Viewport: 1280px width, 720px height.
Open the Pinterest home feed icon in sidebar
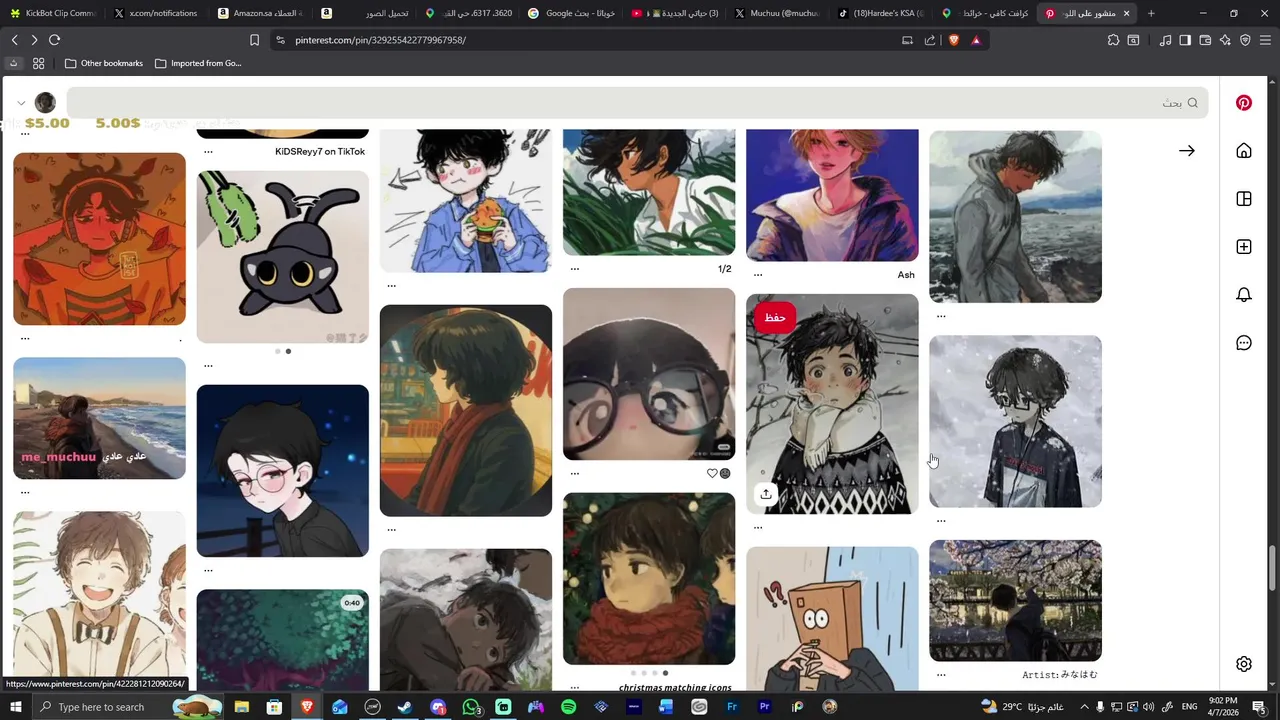point(1244,151)
